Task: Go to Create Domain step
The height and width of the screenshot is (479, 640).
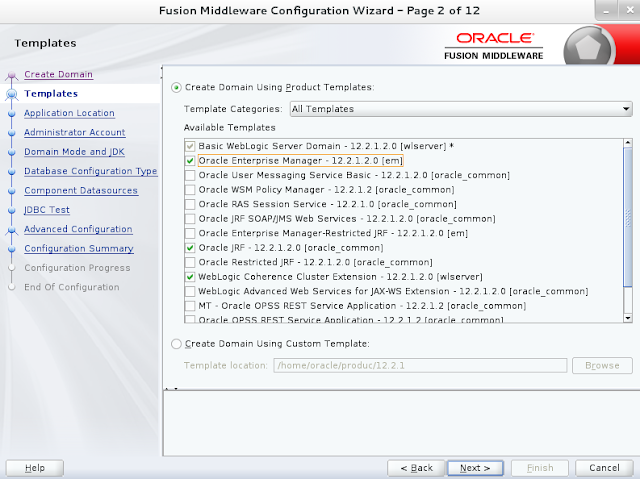Action: tap(58, 74)
